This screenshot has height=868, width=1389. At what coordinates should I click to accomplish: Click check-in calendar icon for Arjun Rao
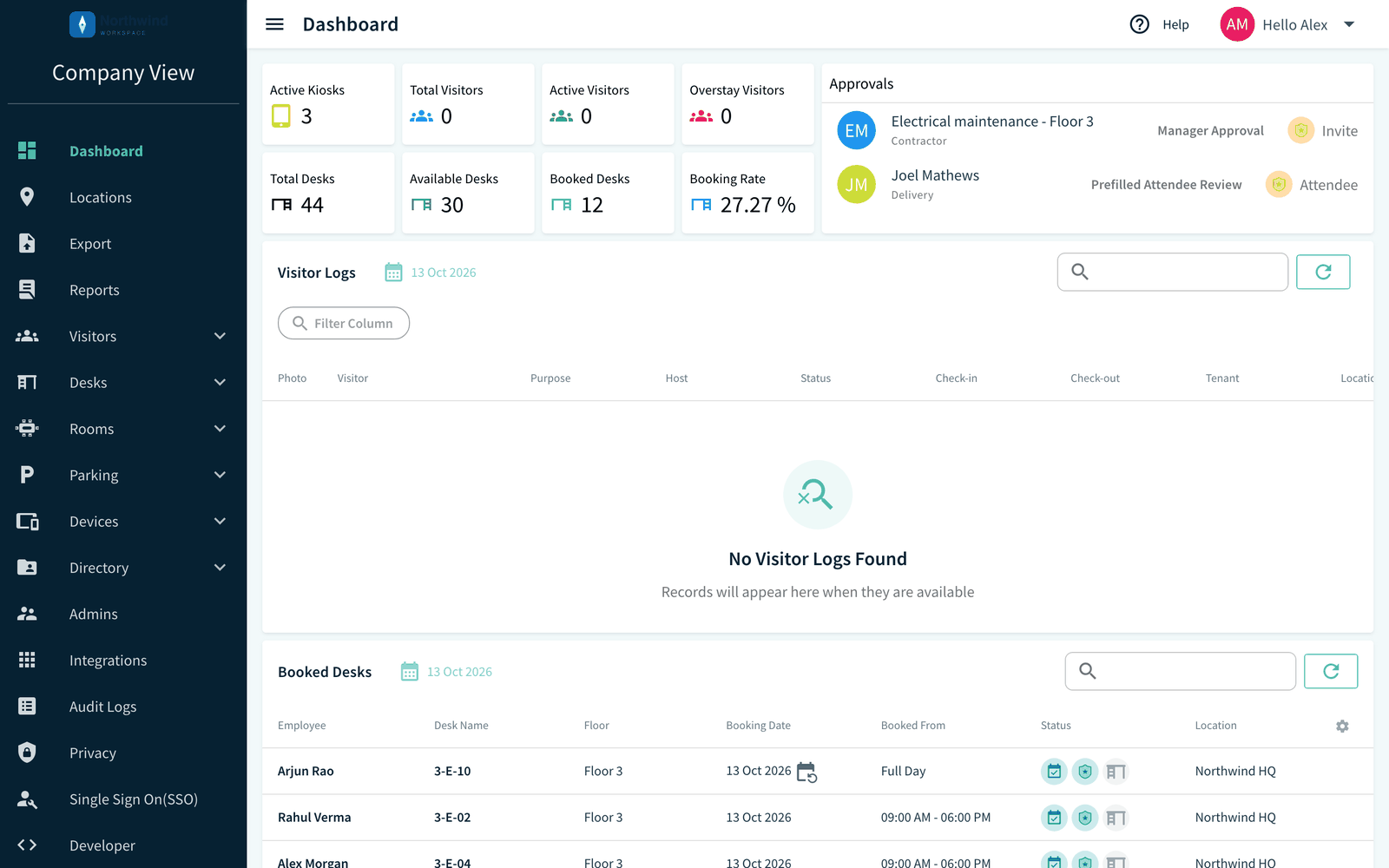coord(1054,771)
